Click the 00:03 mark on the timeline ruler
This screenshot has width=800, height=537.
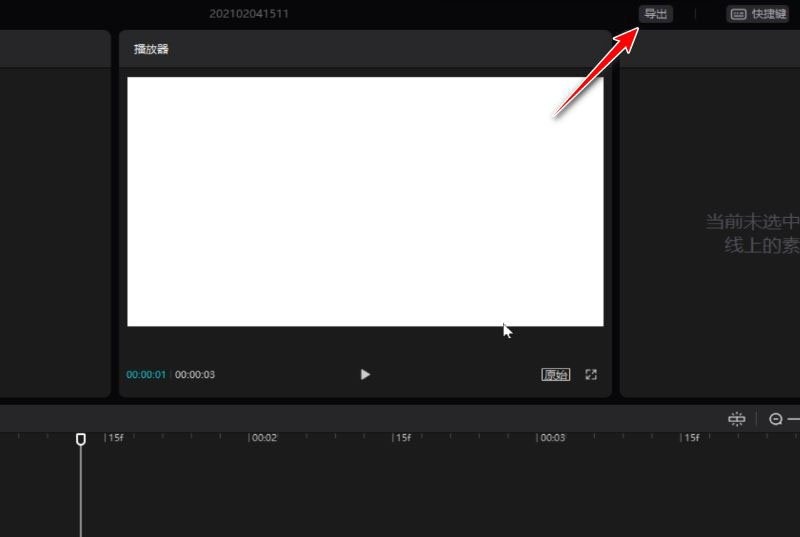click(553, 438)
